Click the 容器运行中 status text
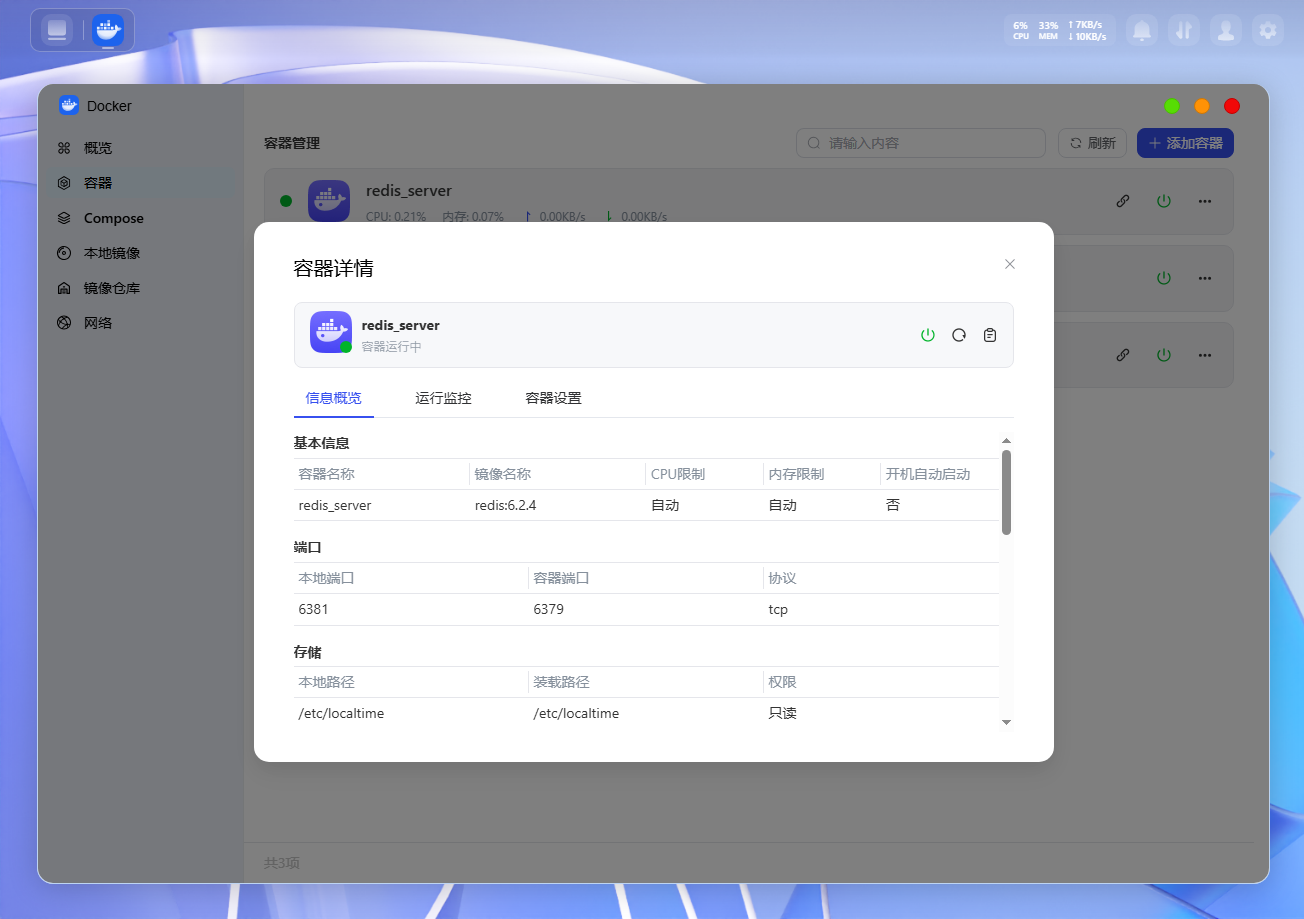1304x919 pixels. [x=391, y=347]
